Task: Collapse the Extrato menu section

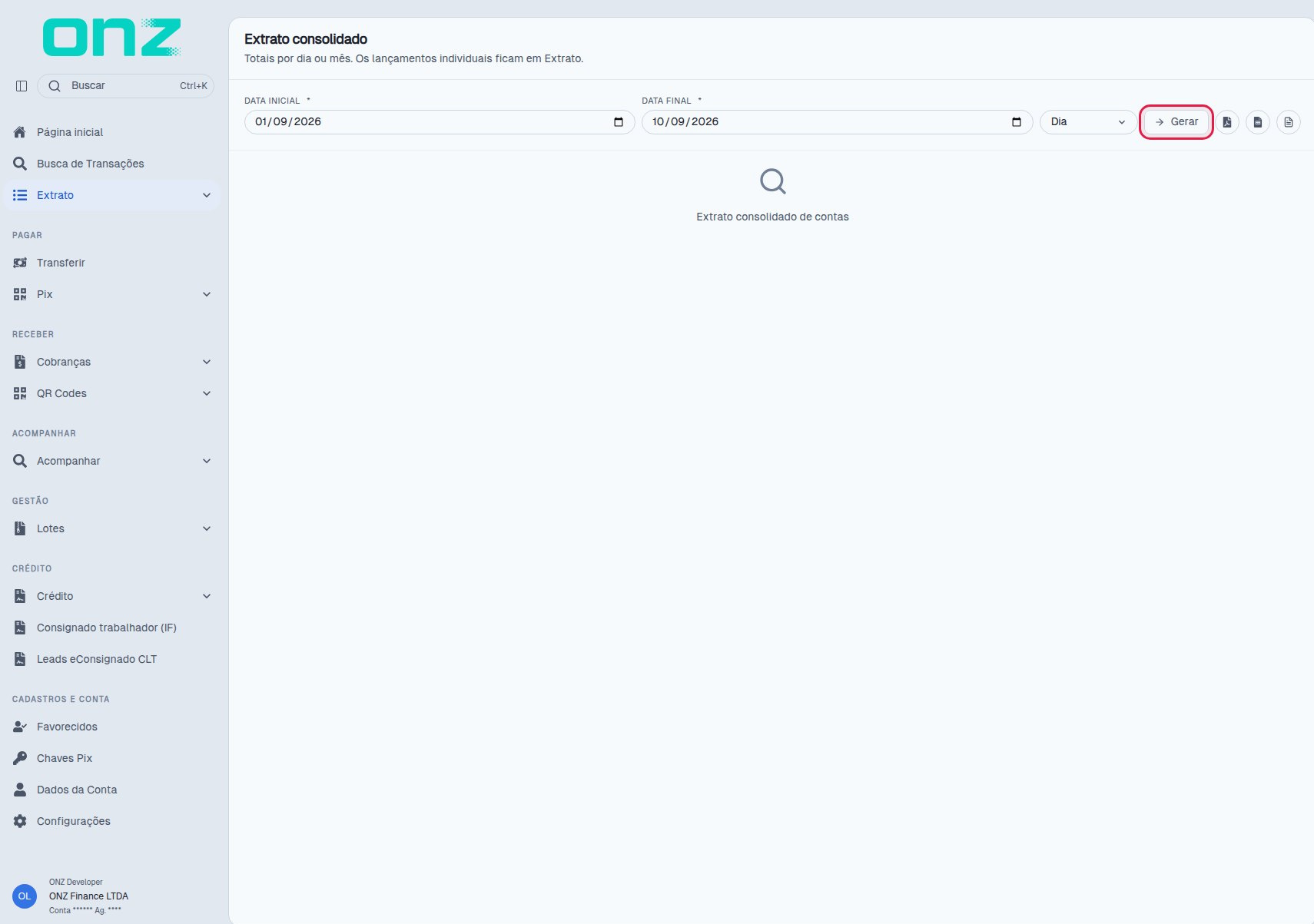Action: (x=112, y=195)
